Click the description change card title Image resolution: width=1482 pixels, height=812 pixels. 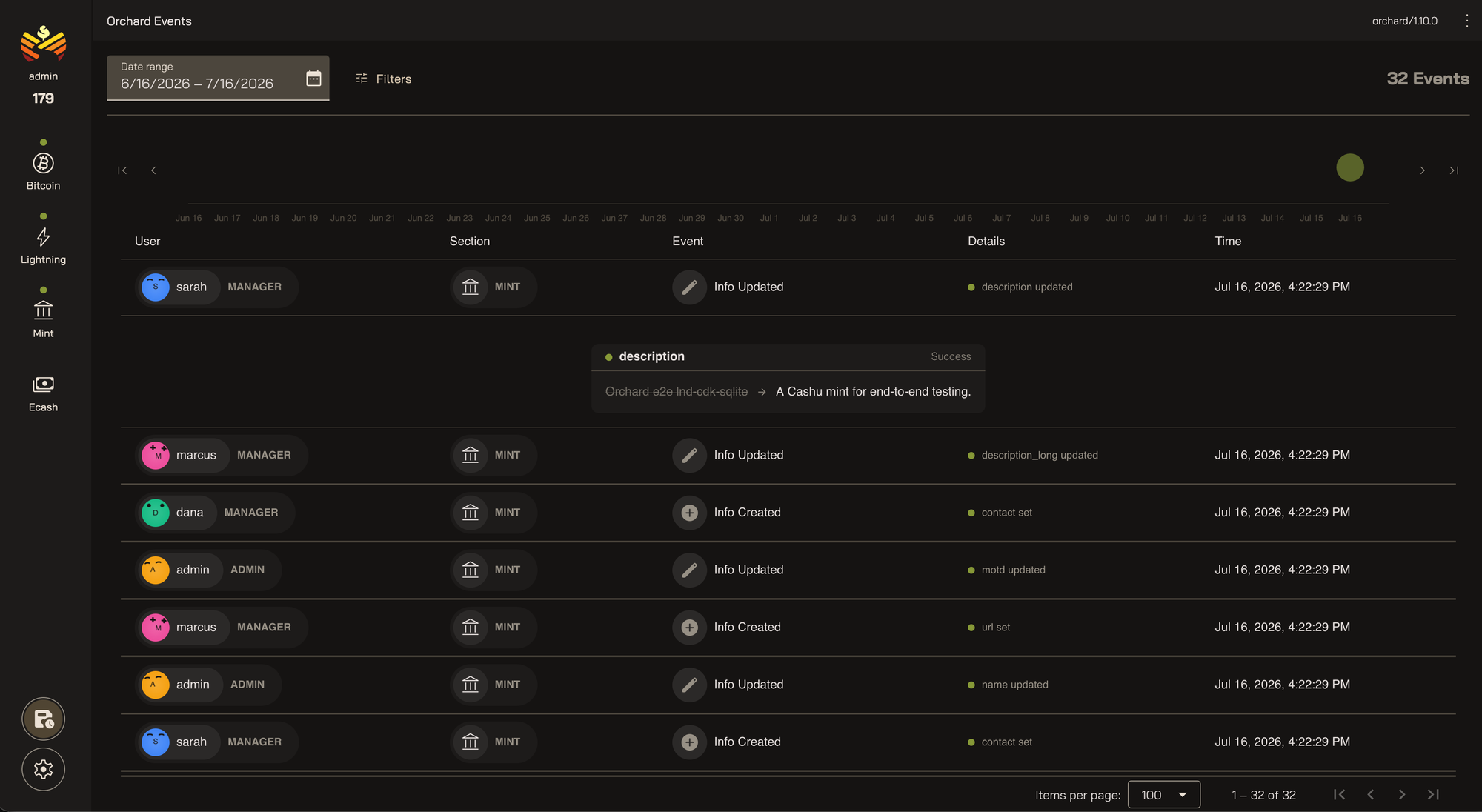coord(652,356)
